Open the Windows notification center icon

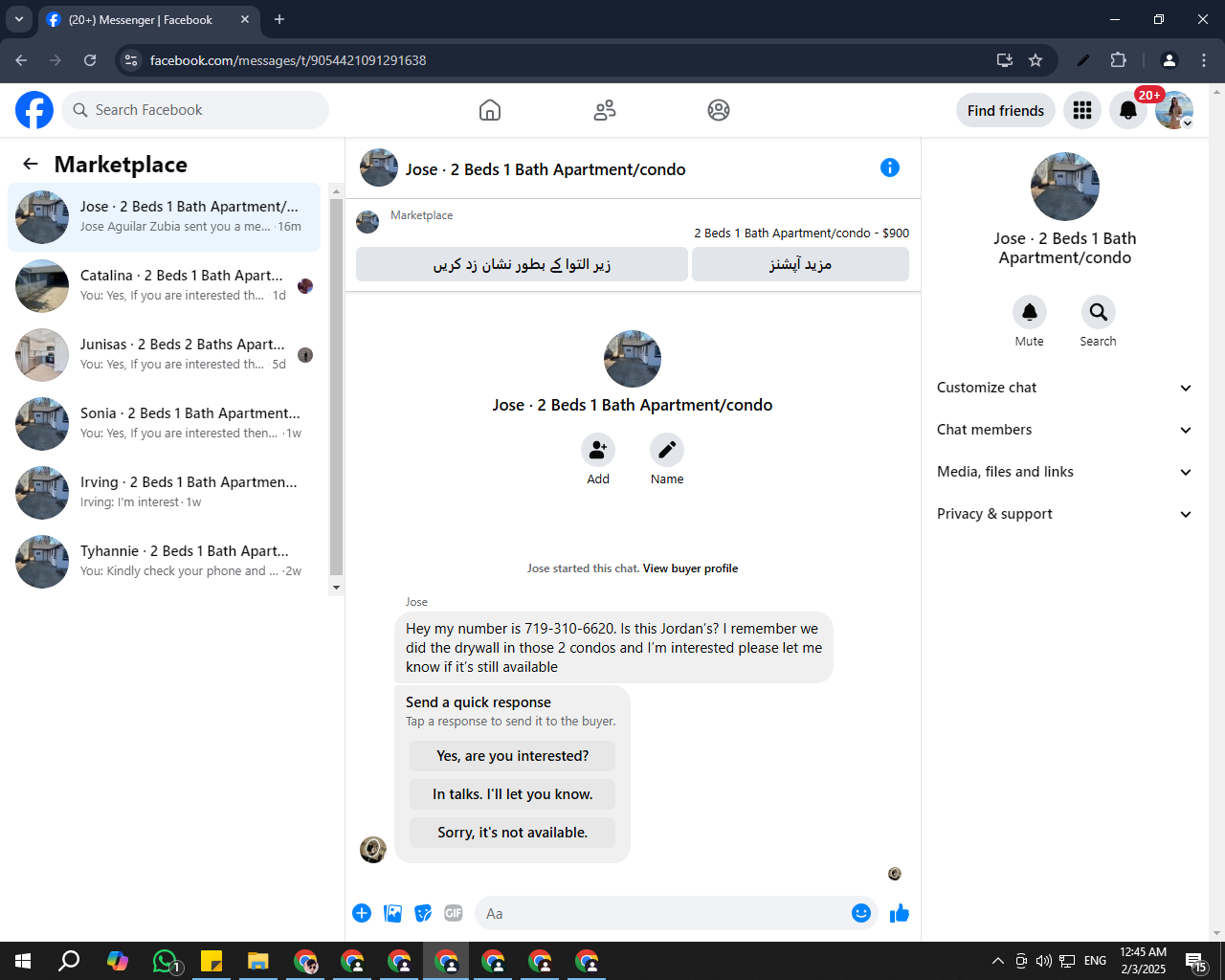coord(1195,961)
